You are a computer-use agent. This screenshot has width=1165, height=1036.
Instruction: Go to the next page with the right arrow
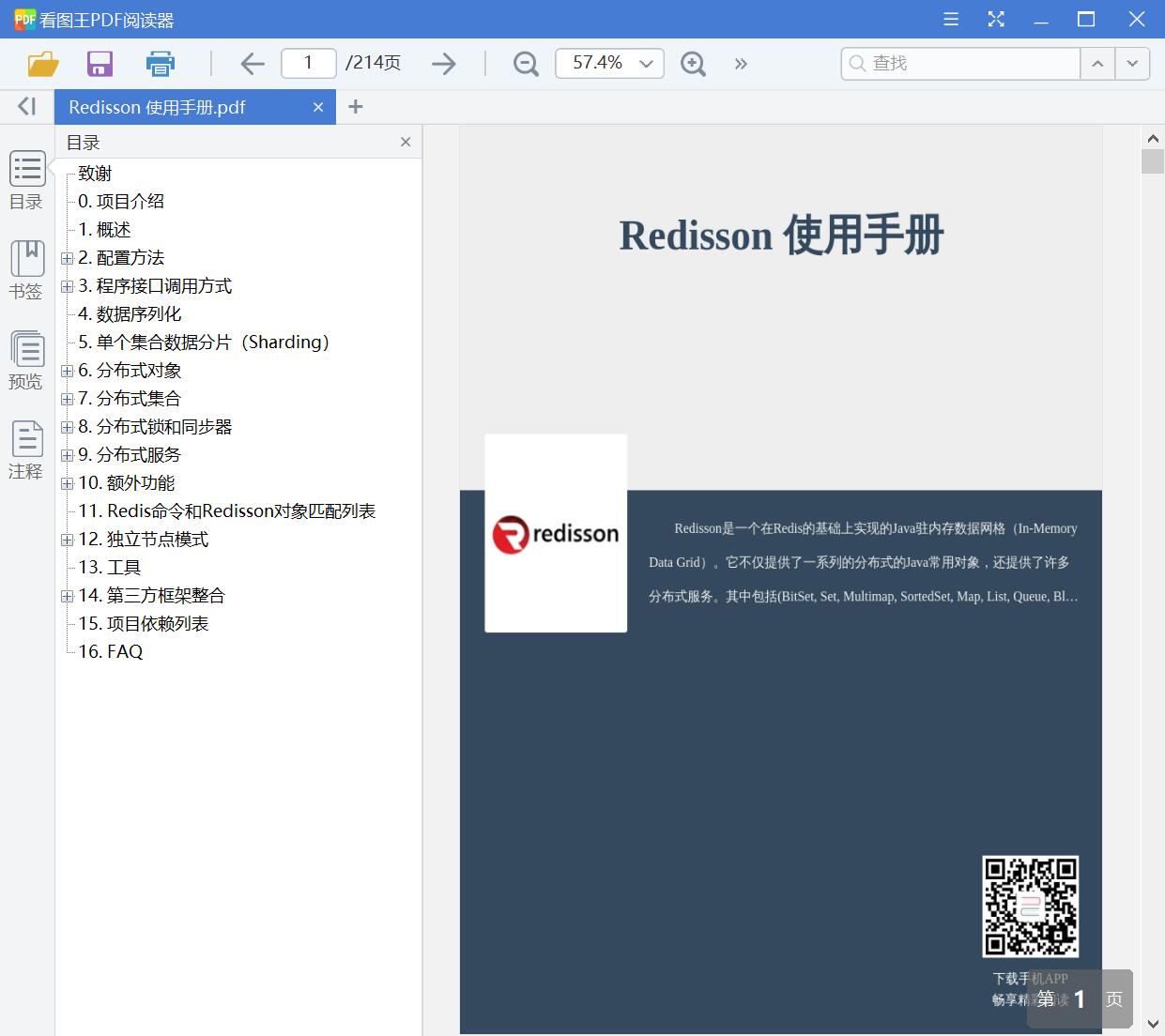(x=444, y=64)
